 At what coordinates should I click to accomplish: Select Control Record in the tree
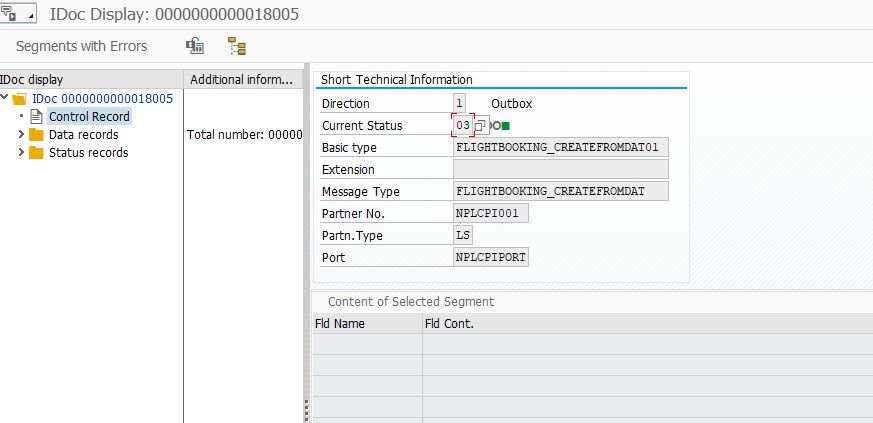(90, 116)
